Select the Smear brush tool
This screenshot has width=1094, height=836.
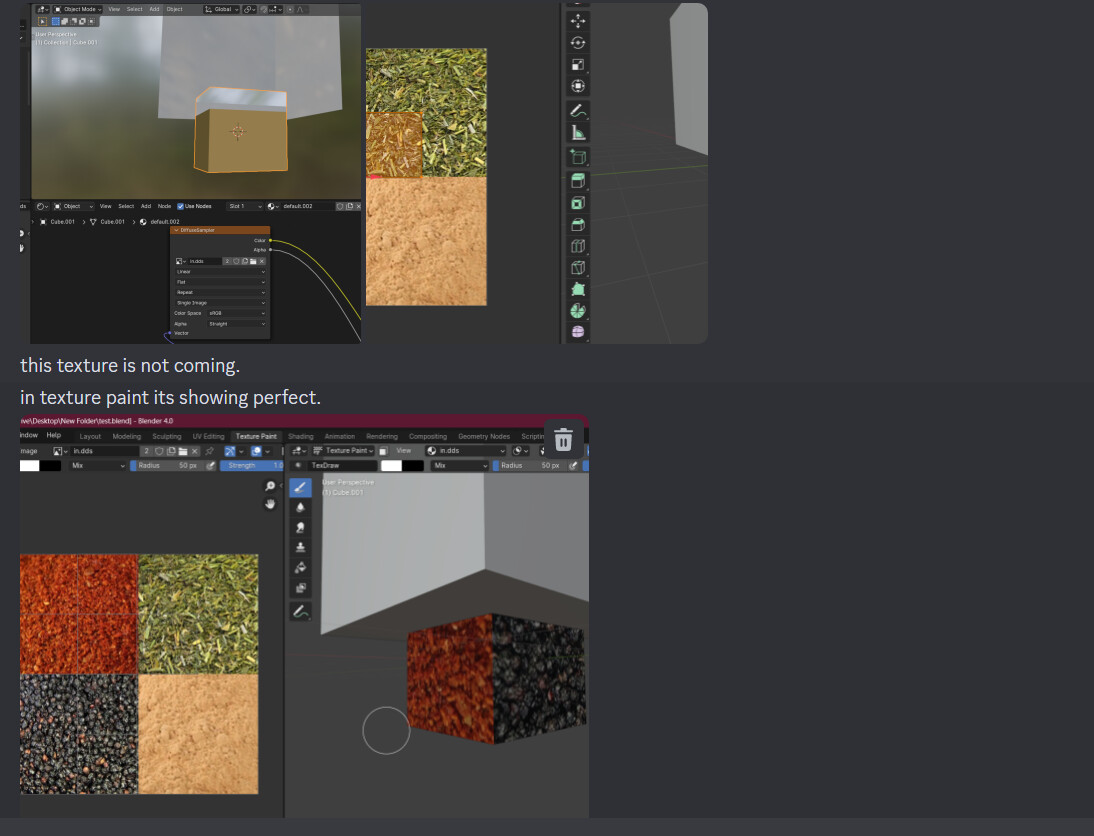coord(301,528)
